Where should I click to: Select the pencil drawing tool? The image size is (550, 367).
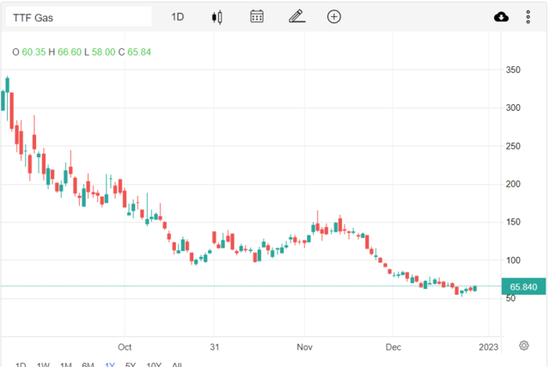click(x=297, y=16)
